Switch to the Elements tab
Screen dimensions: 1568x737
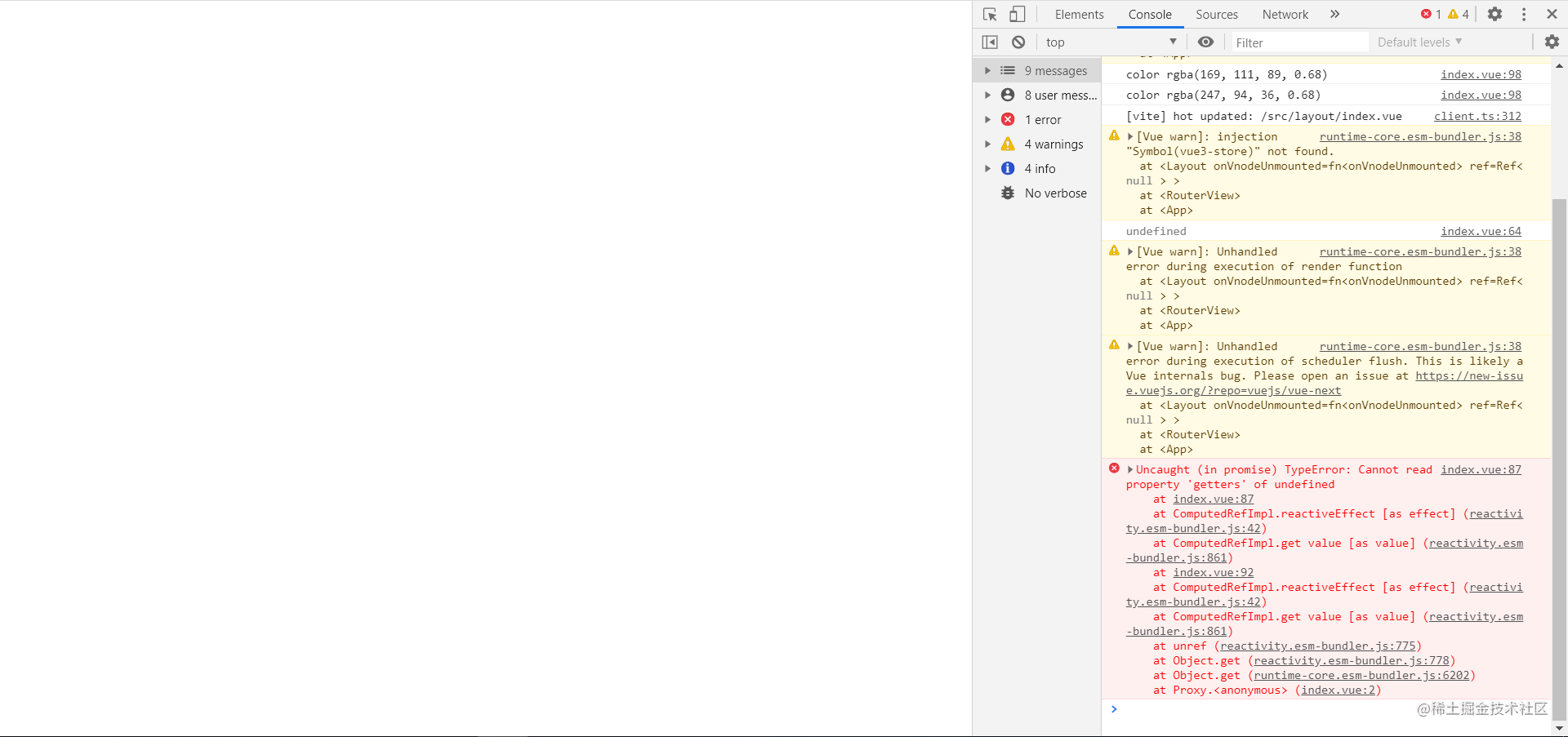point(1079,15)
